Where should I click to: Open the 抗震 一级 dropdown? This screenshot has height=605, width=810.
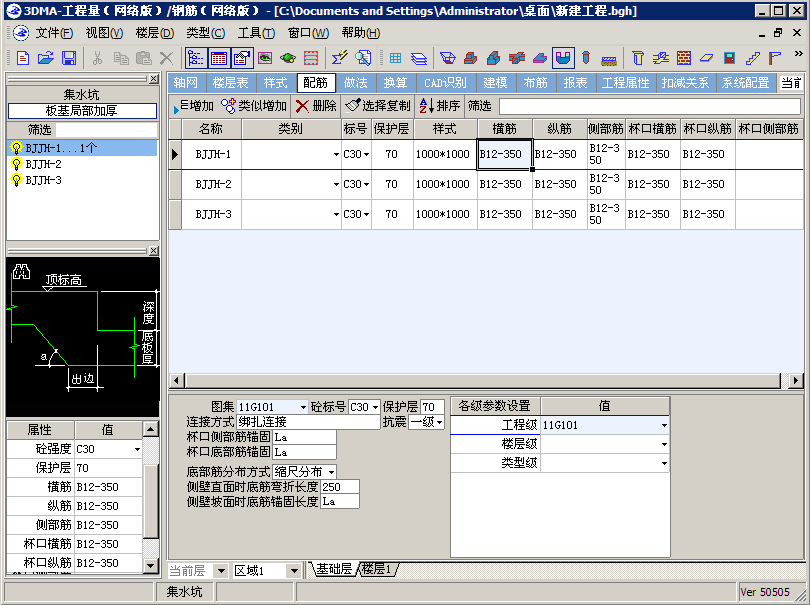coord(439,423)
